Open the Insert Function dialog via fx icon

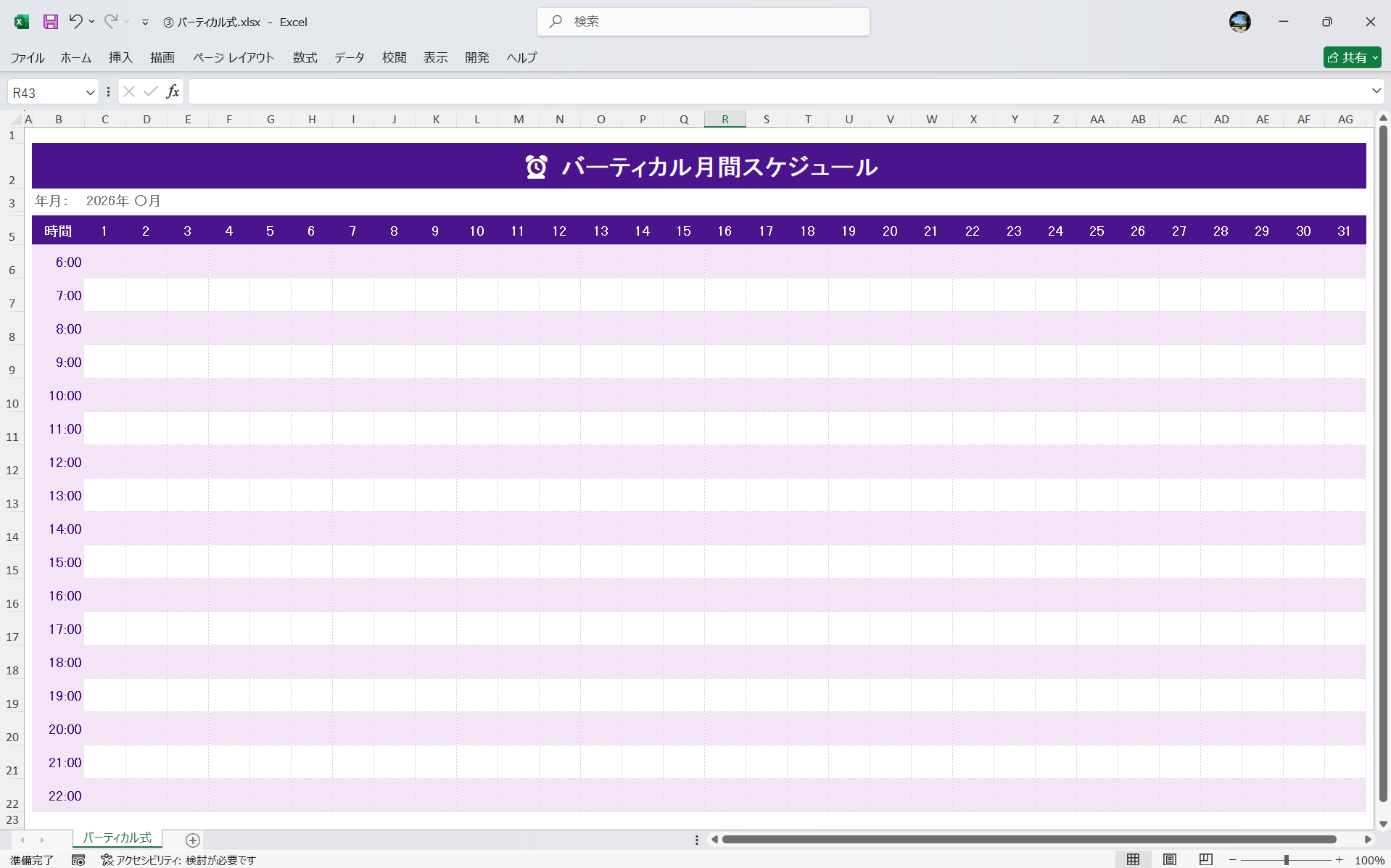173,91
